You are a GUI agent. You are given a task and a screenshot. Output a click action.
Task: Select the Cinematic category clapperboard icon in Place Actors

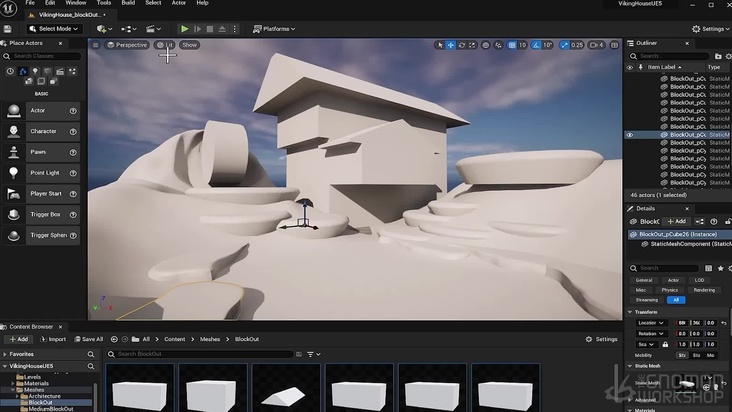click(60, 71)
